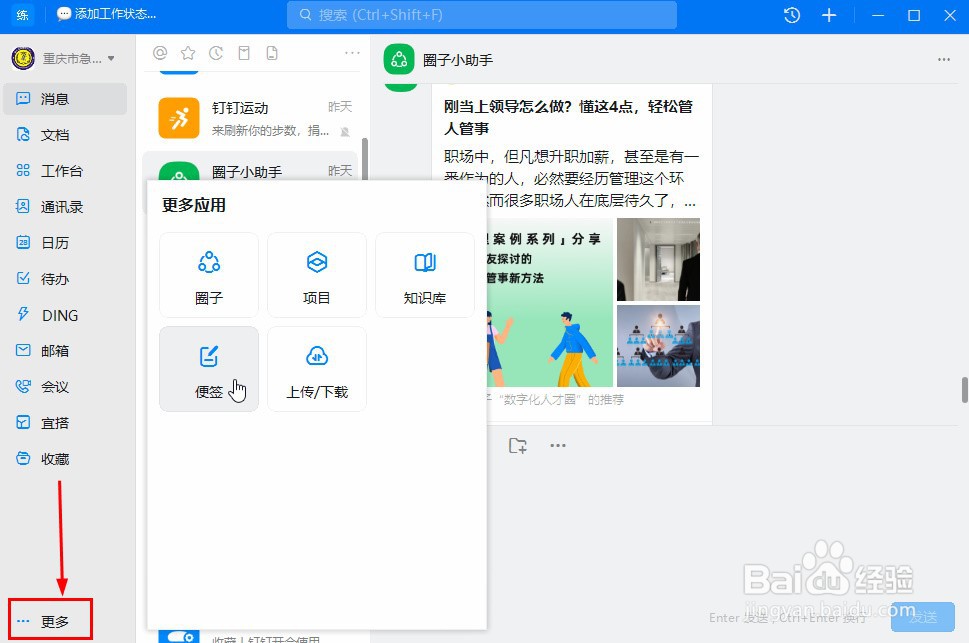Filter messages by @ mentions icon
This screenshot has height=643, width=969.
160,53
